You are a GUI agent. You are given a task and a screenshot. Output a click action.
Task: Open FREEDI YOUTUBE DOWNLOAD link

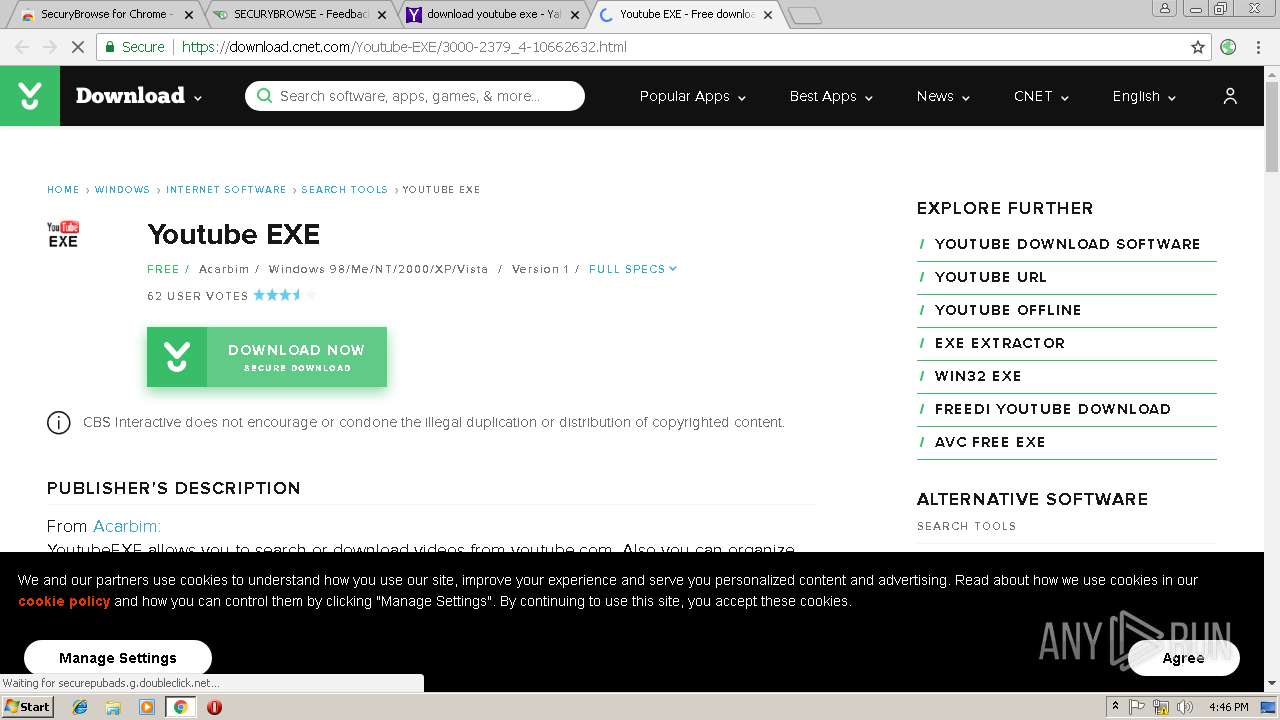[1053, 409]
